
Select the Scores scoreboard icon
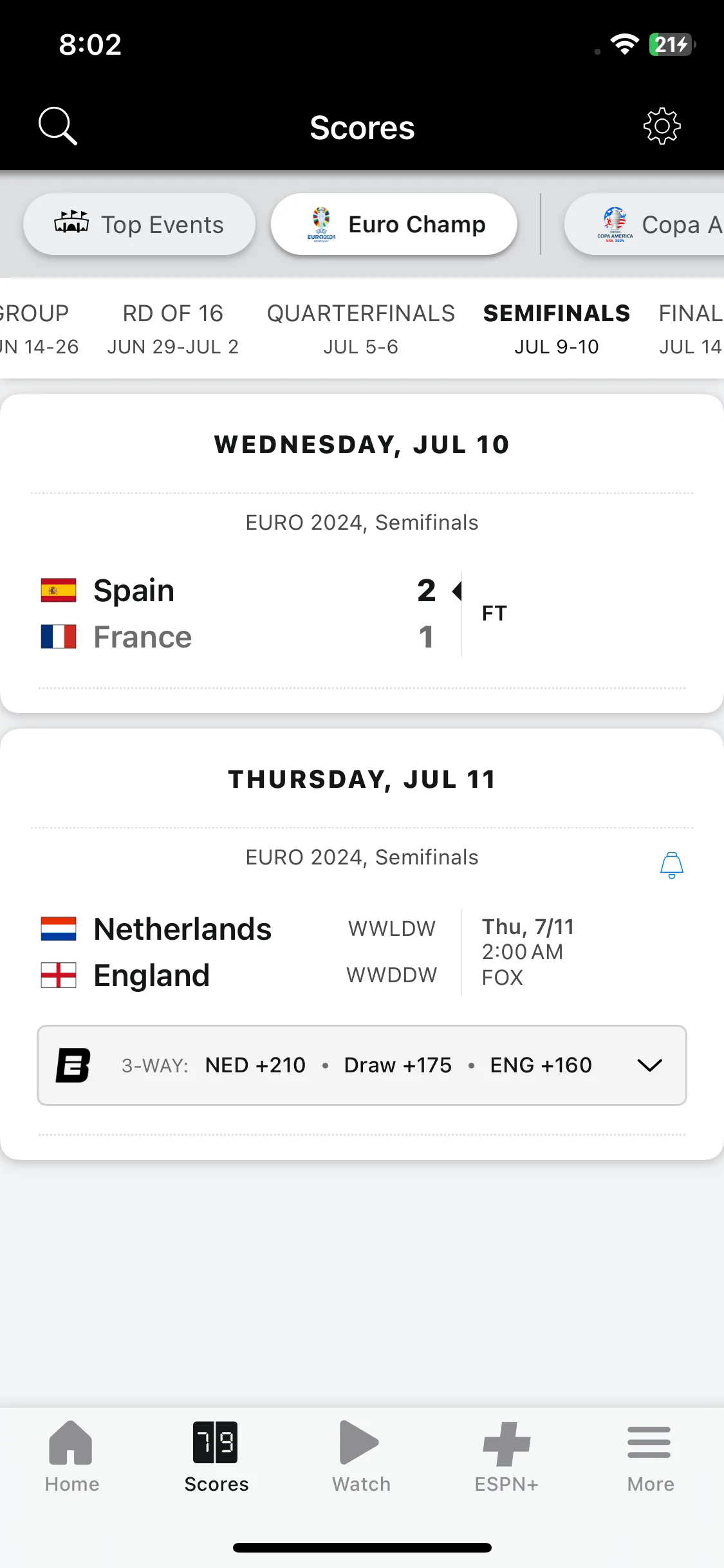(x=216, y=1442)
